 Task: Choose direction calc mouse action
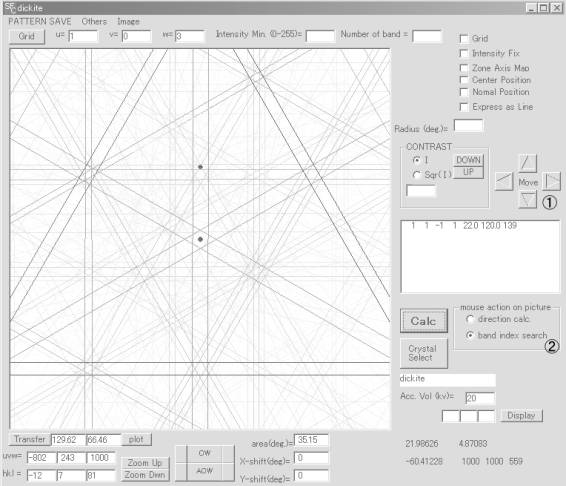(470, 319)
